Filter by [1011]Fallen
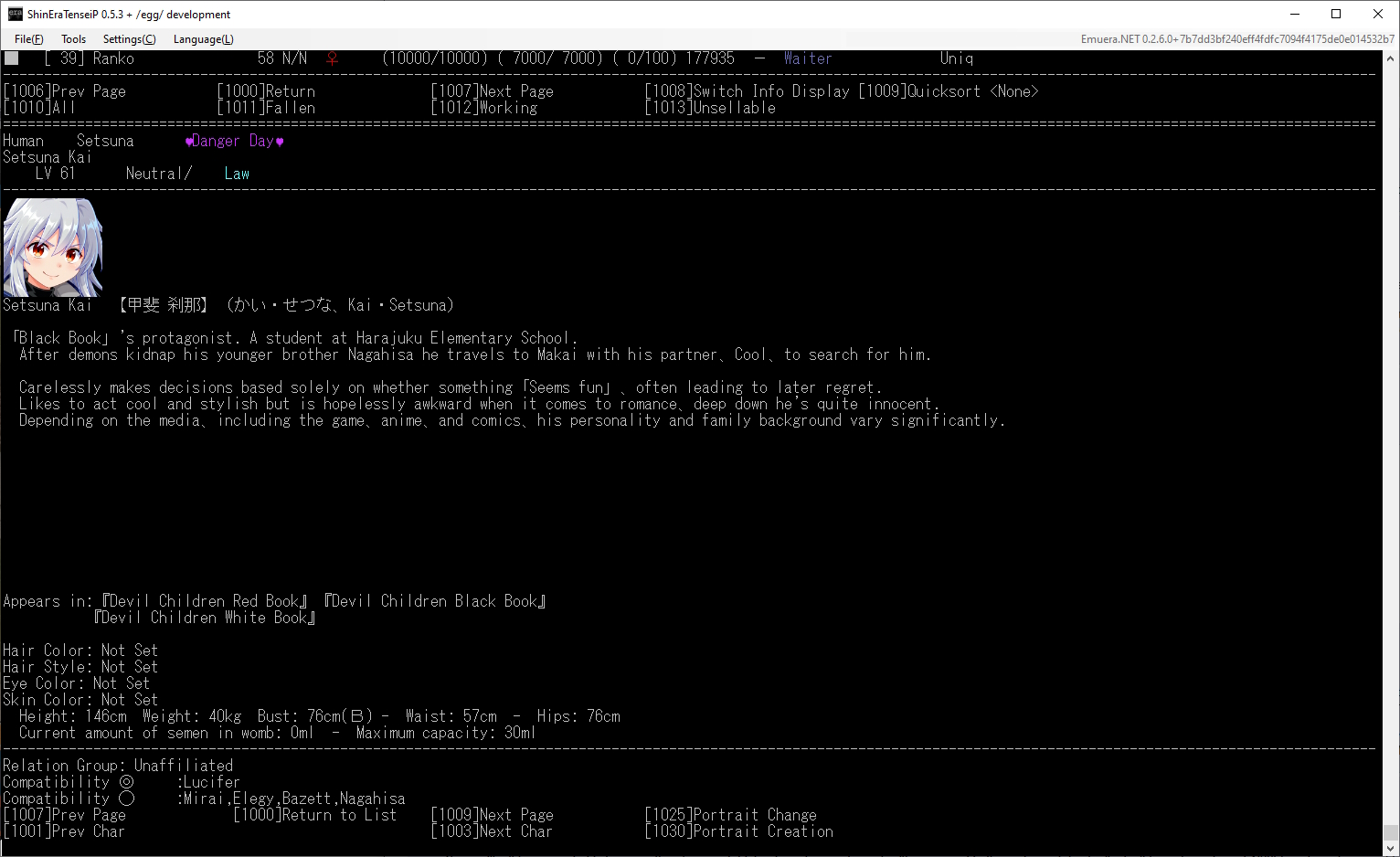The height and width of the screenshot is (857, 1400). point(266,108)
